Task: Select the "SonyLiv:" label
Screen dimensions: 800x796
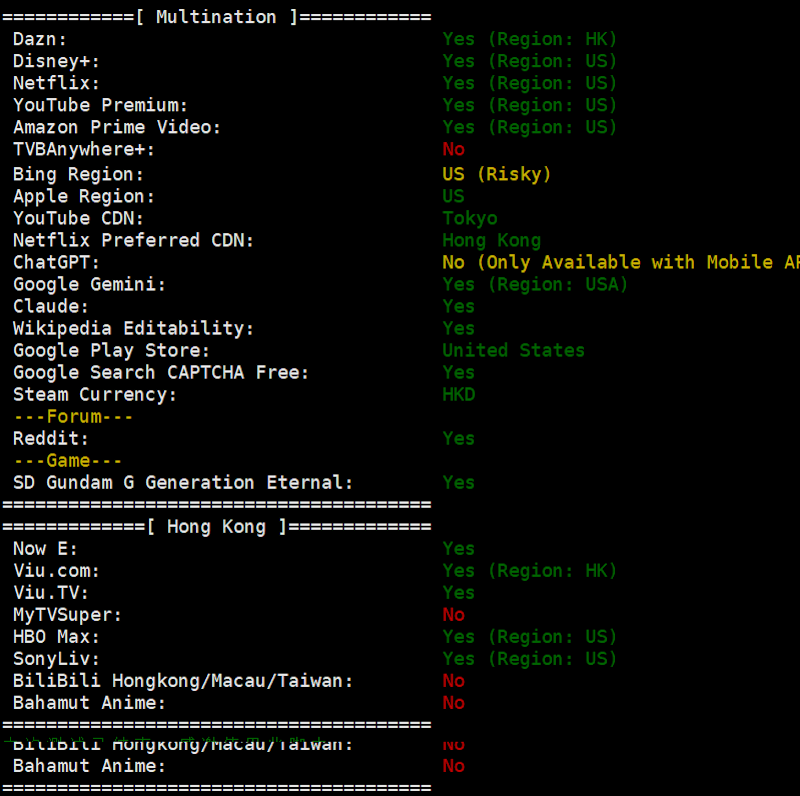Action: pyautogui.click(x=56, y=659)
